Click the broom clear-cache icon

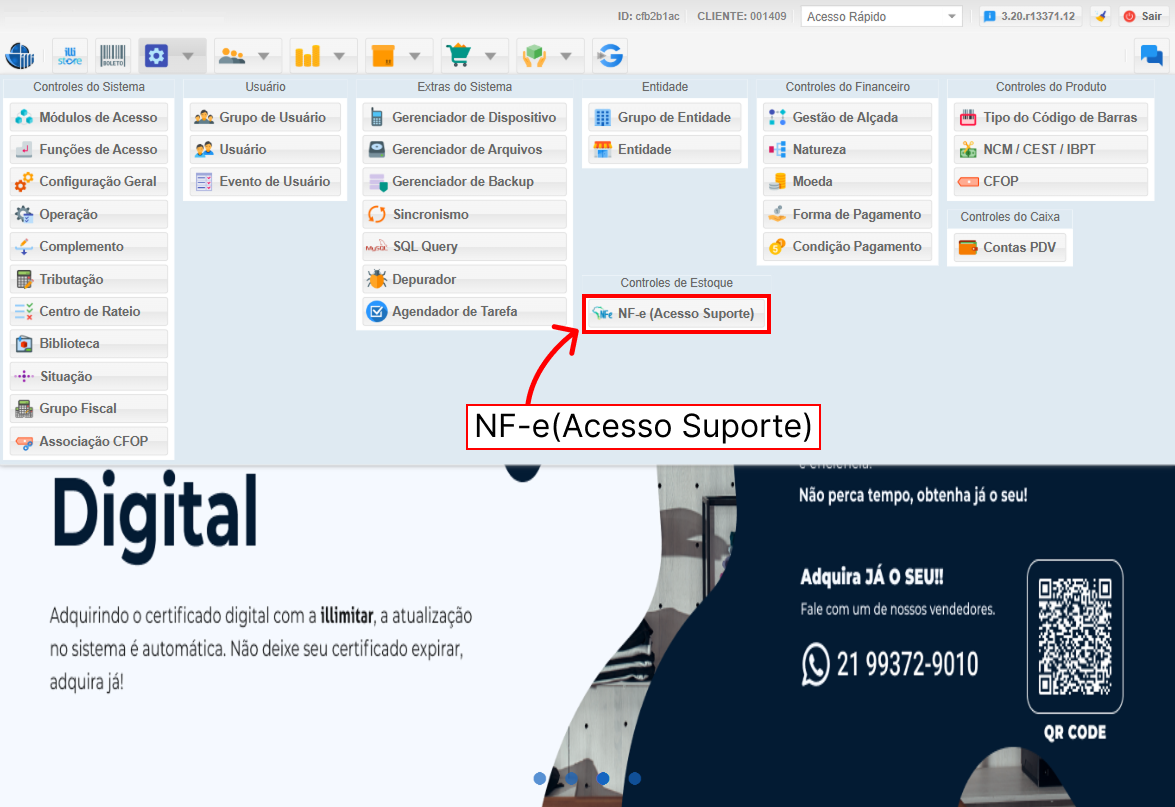(1100, 16)
